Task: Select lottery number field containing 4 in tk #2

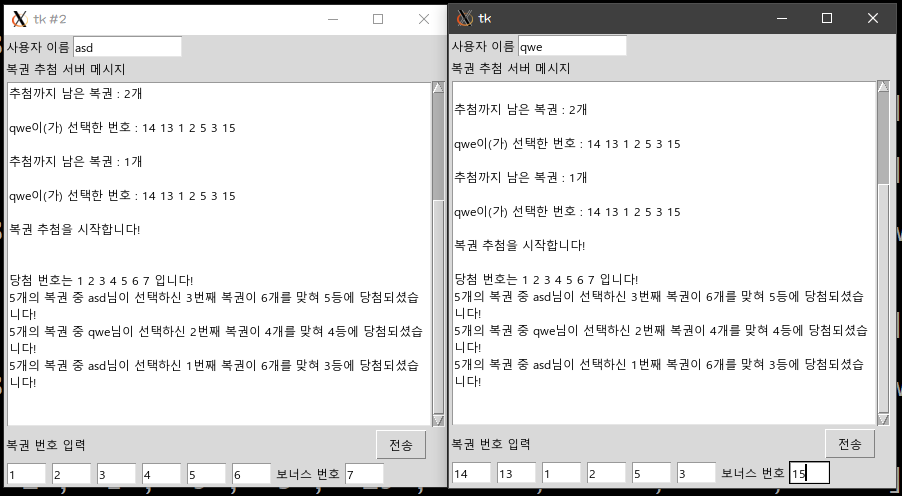Action: (161, 475)
